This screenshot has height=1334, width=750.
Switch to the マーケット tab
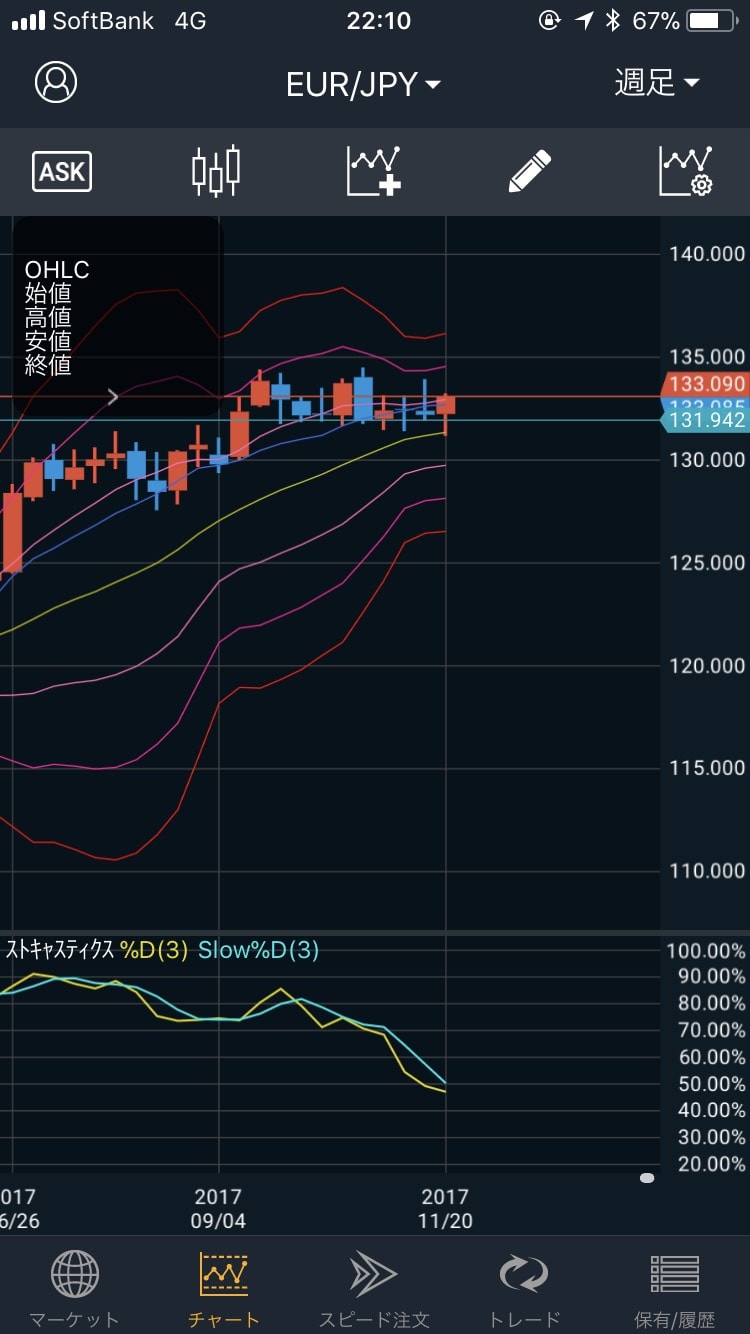click(x=74, y=1291)
